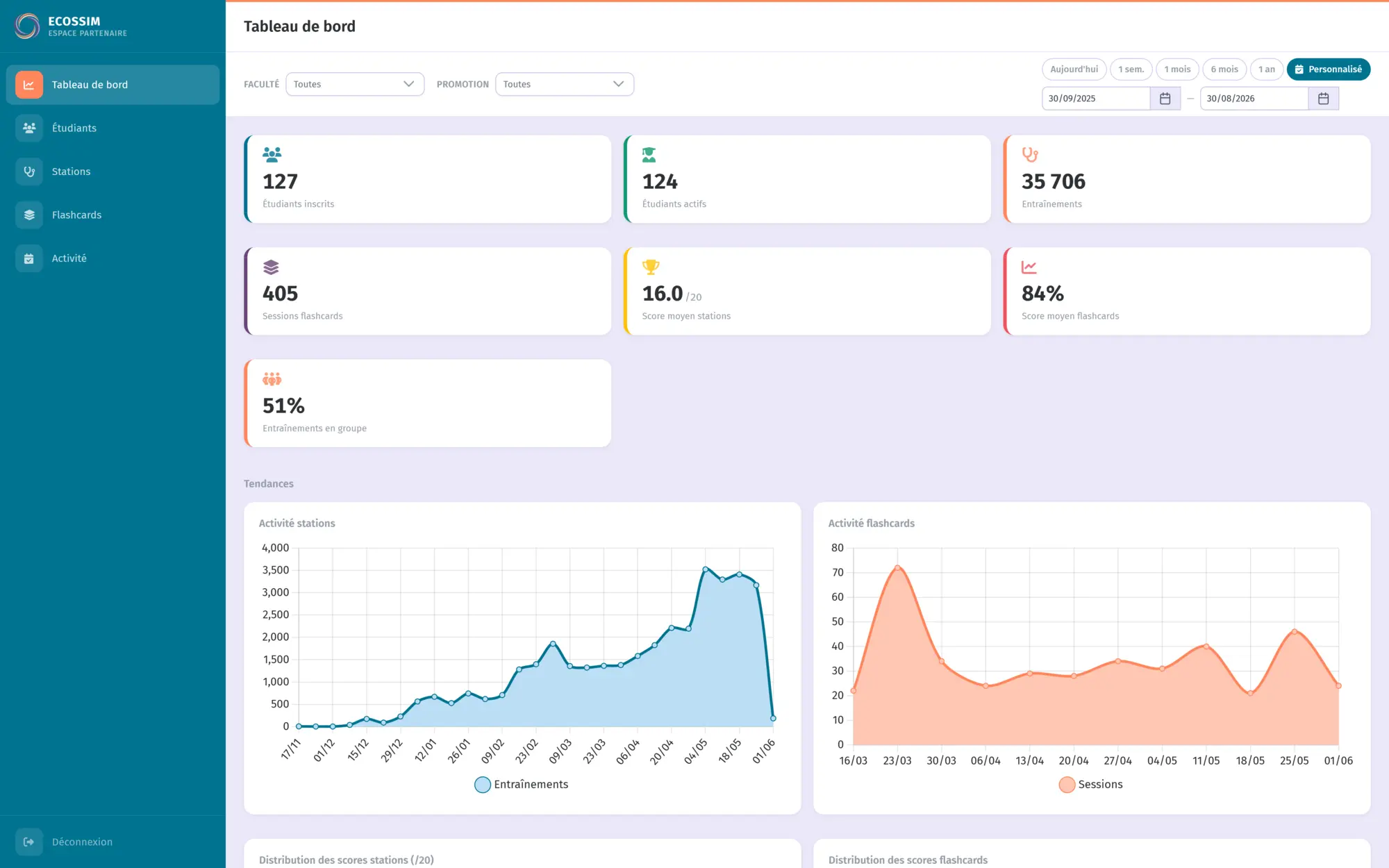
Task: Select the 1 sem. period filter
Action: click(1131, 69)
